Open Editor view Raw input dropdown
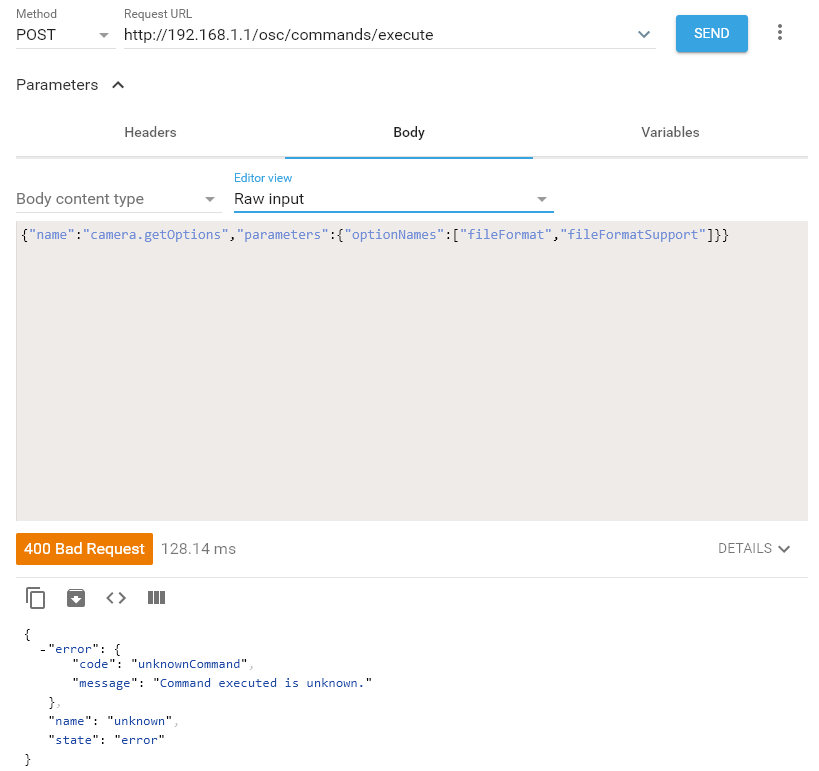819x771 pixels. (392, 199)
